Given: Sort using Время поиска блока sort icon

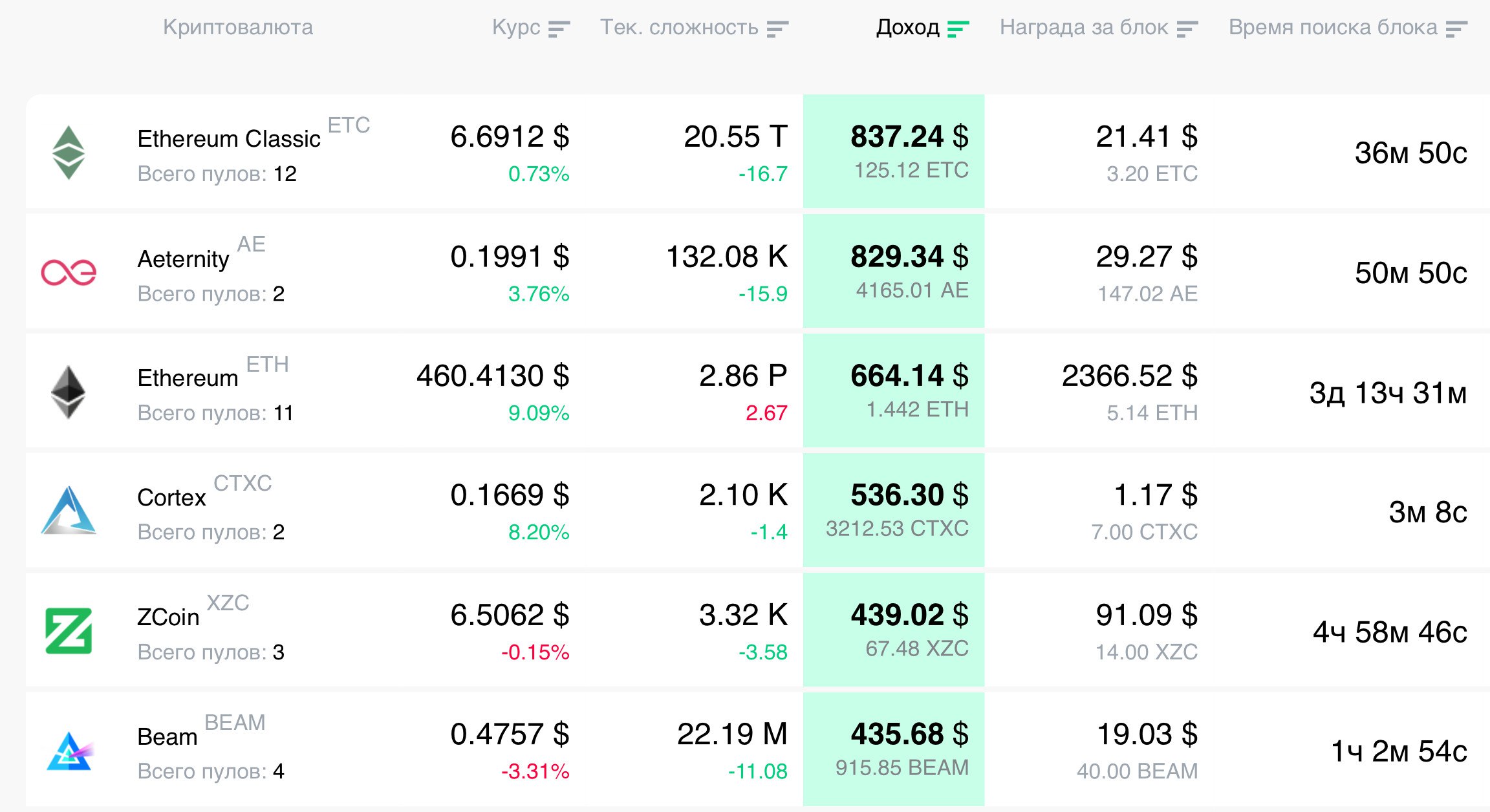Looking at the screenshot, I should (1456, 29).
